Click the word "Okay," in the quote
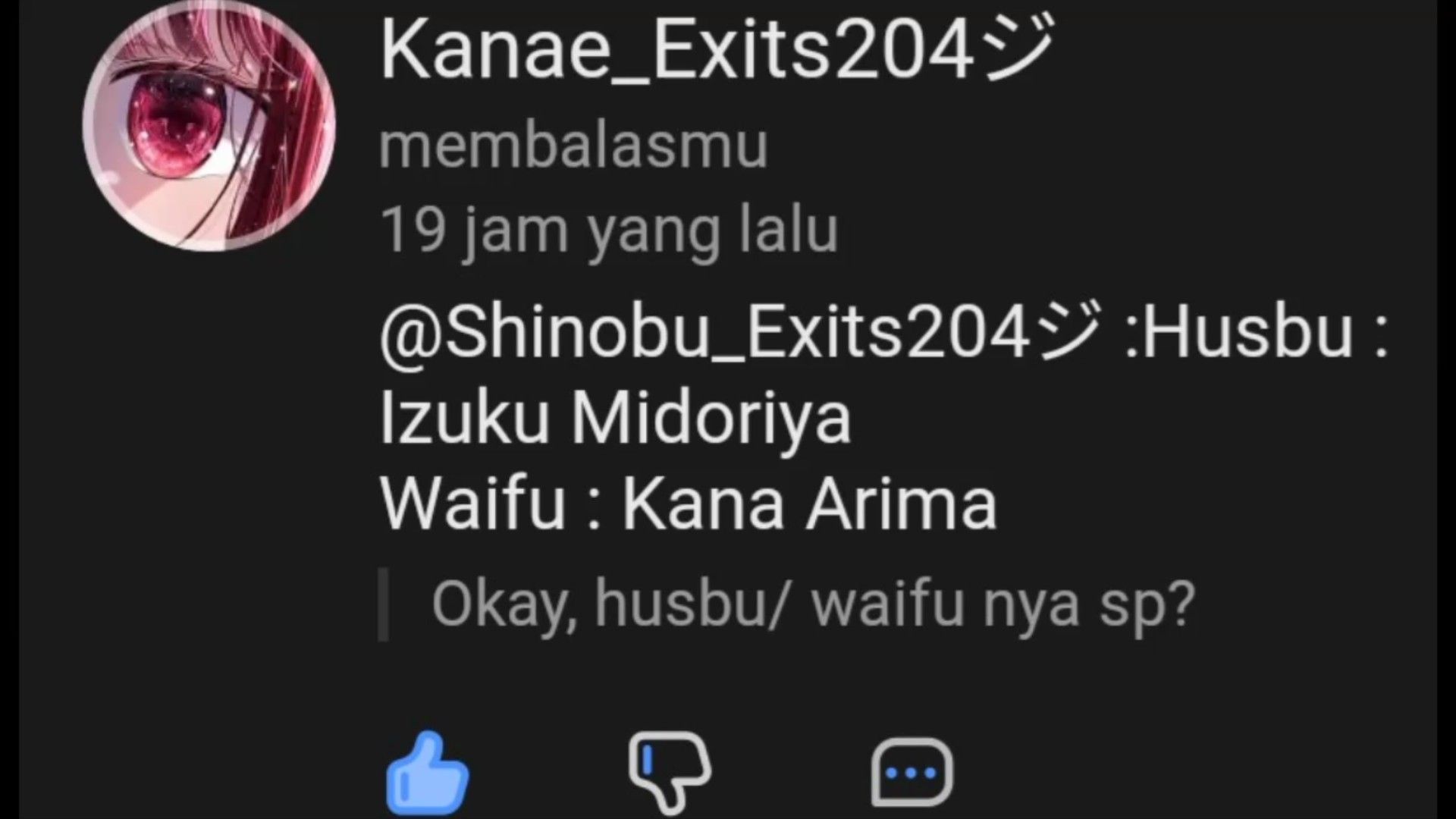The width and height of the screenshot is (1456, 819). (504, 605)
